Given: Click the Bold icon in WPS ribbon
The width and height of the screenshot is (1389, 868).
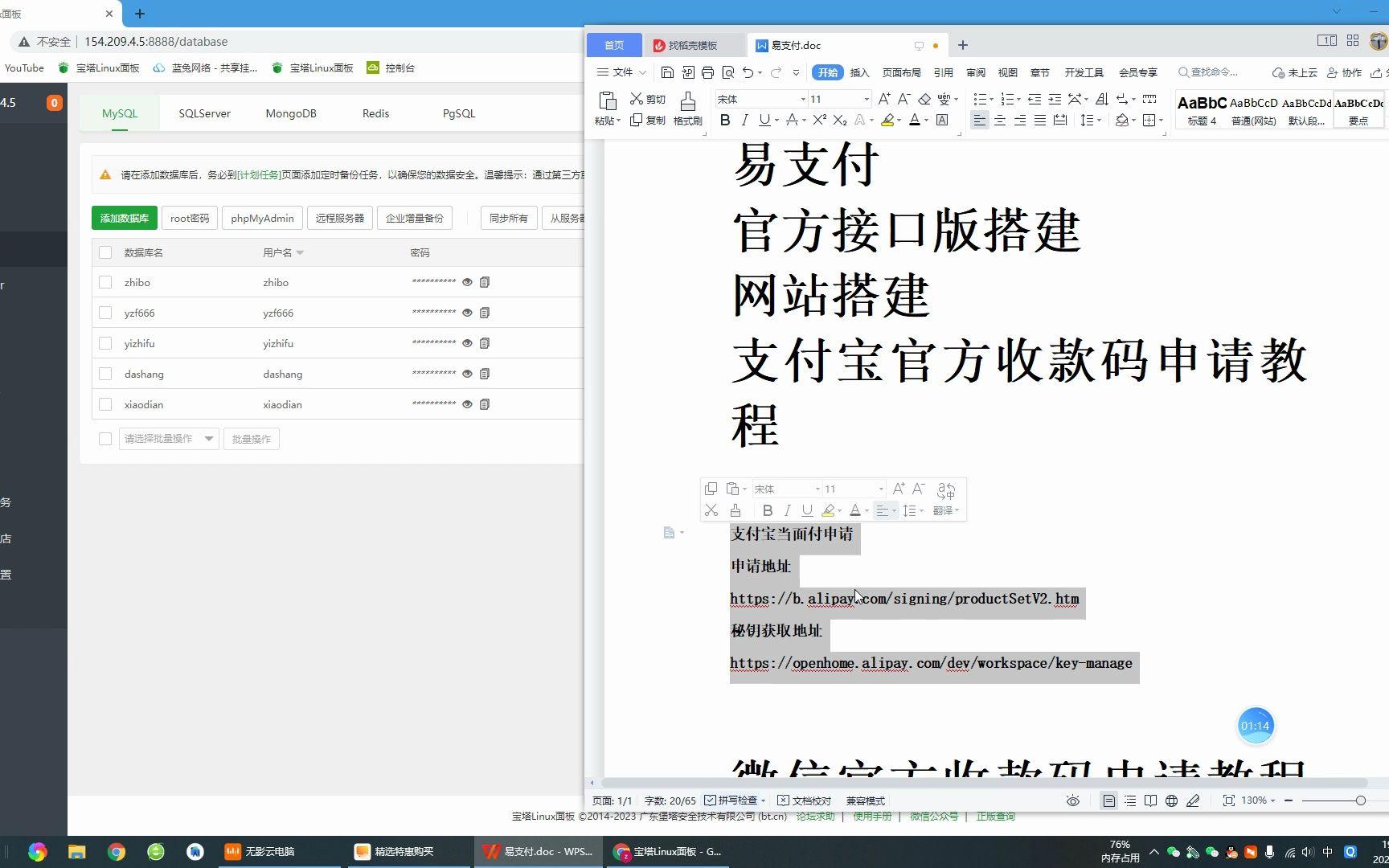Looking at the screenshot, I should click(725, 120).
